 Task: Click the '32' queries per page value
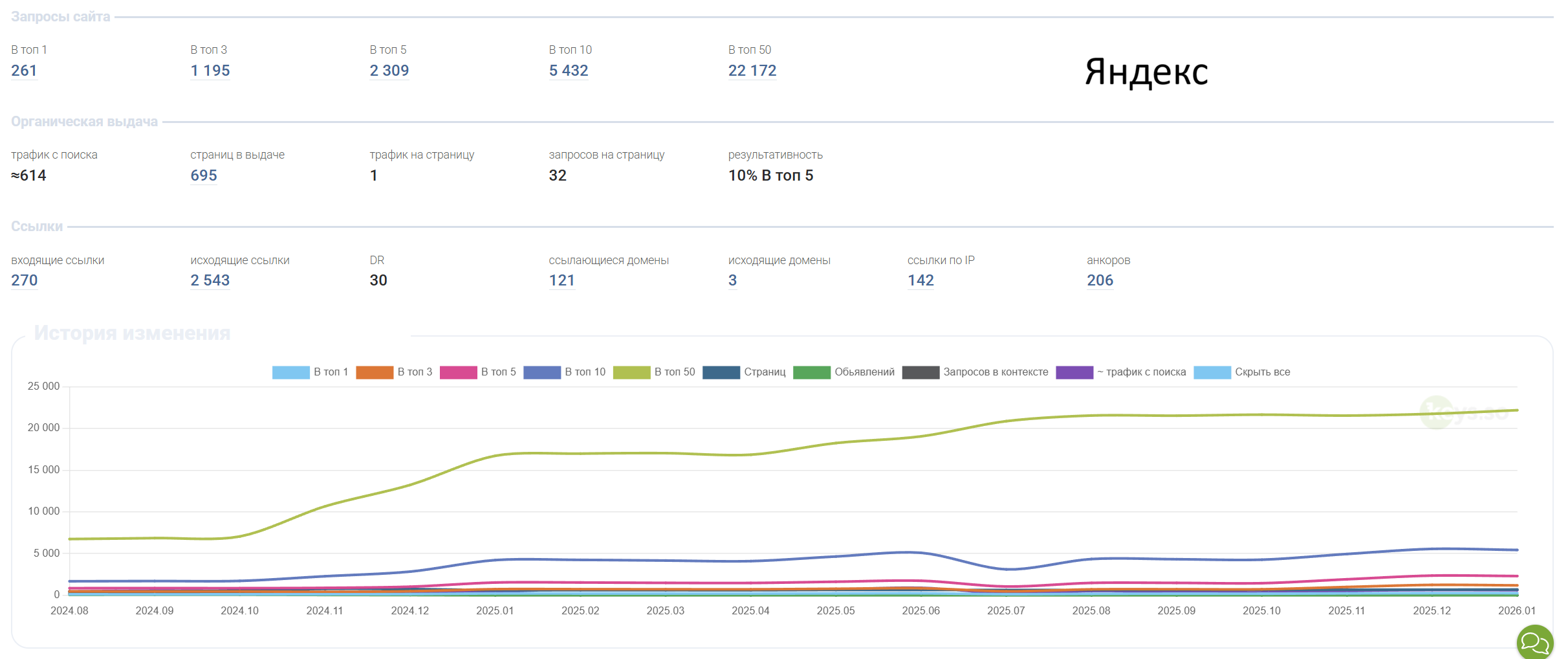[558, 175]
